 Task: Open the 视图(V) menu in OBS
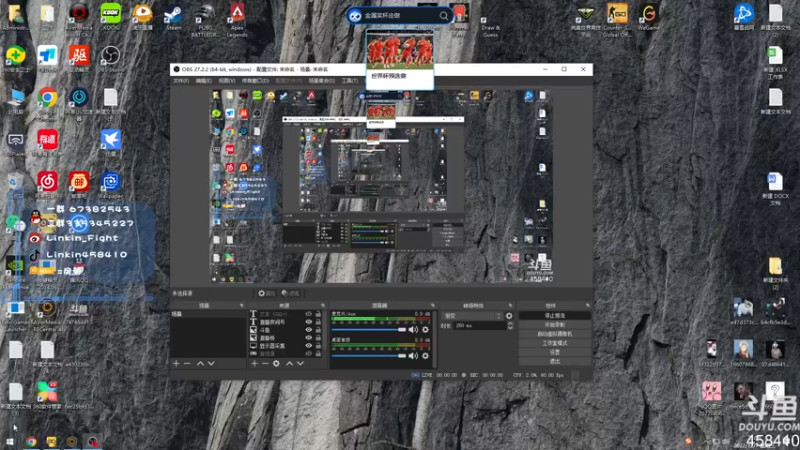tap(227, 81)
